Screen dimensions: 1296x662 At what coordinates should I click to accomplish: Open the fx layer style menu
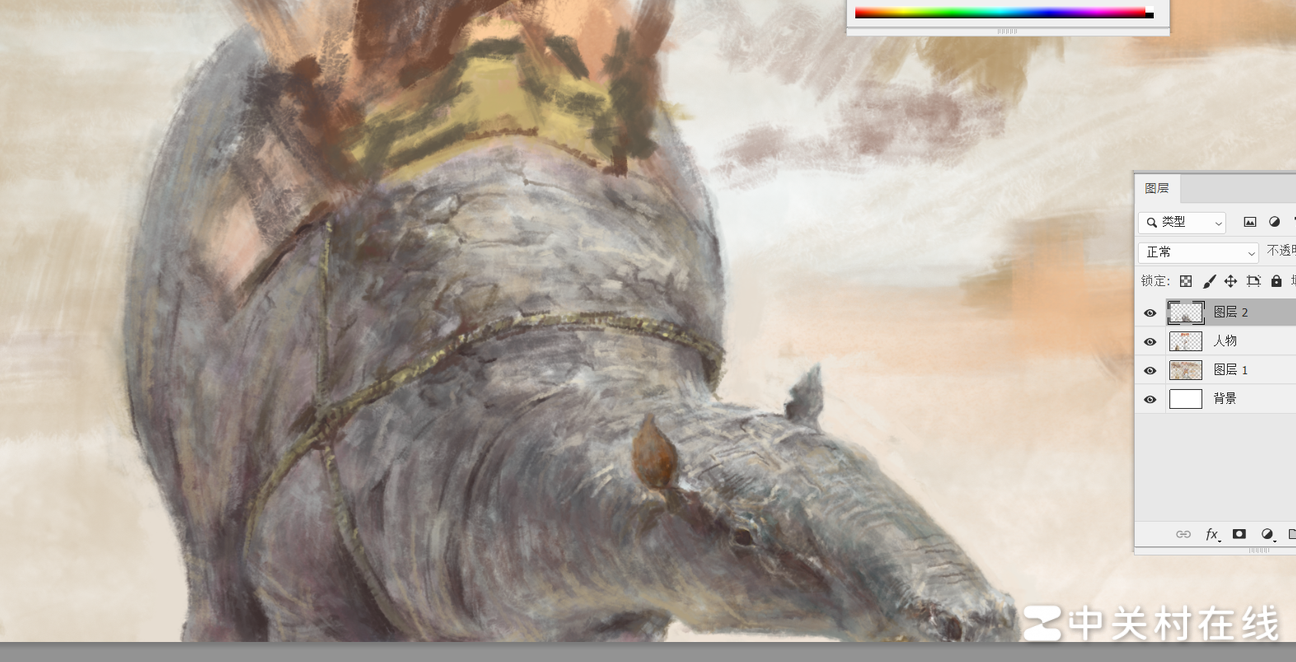coord(1212,534)
